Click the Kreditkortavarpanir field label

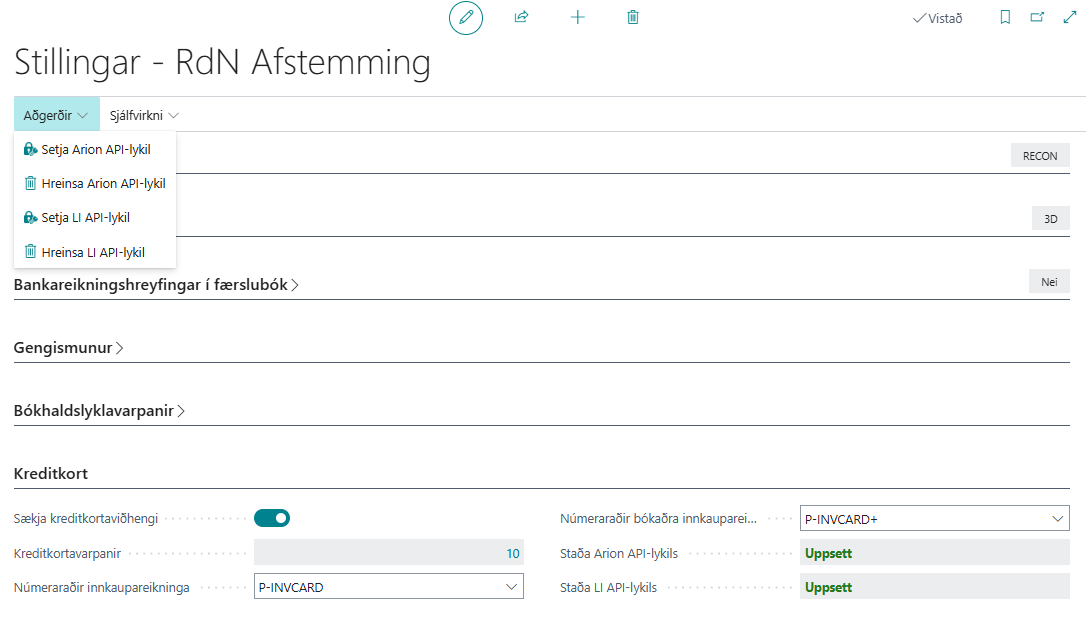click(67, 554)
